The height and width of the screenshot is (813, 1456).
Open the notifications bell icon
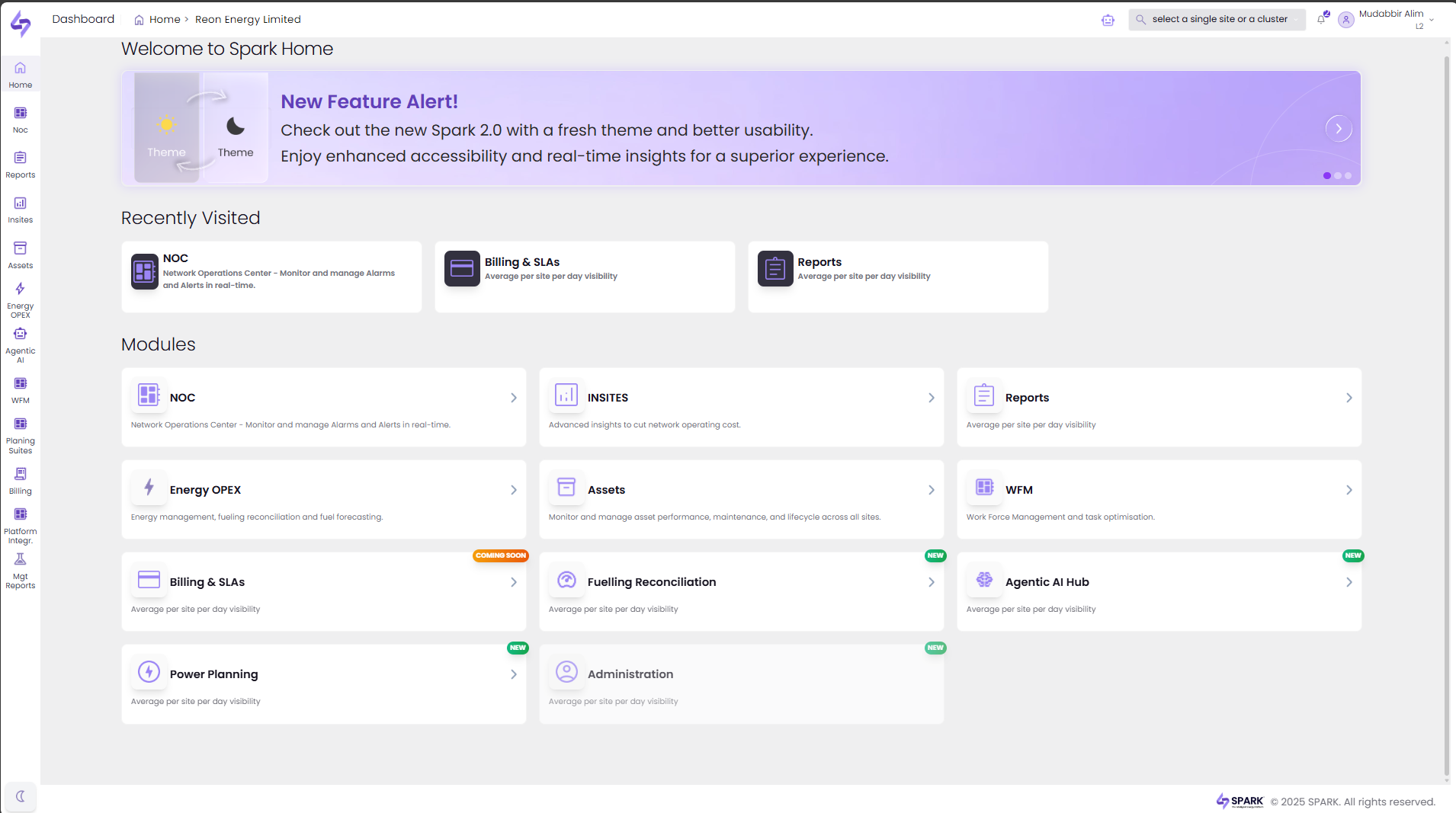pos(1321,20)
